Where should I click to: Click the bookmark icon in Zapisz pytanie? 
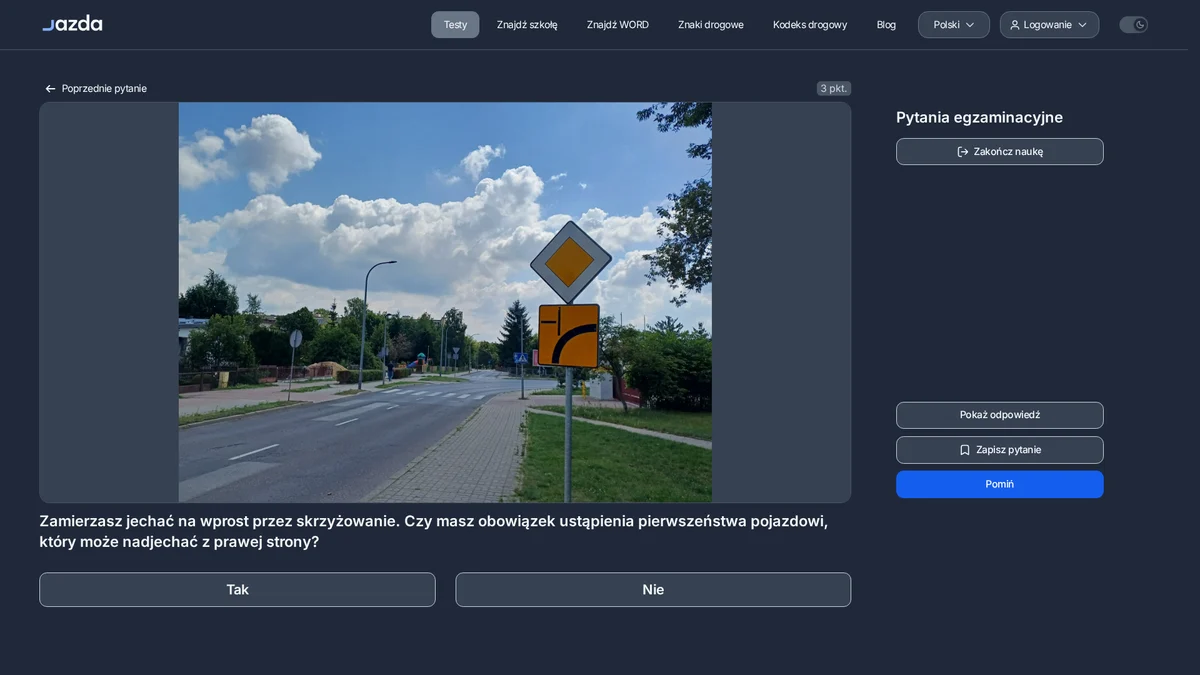[x=965, y=450]
